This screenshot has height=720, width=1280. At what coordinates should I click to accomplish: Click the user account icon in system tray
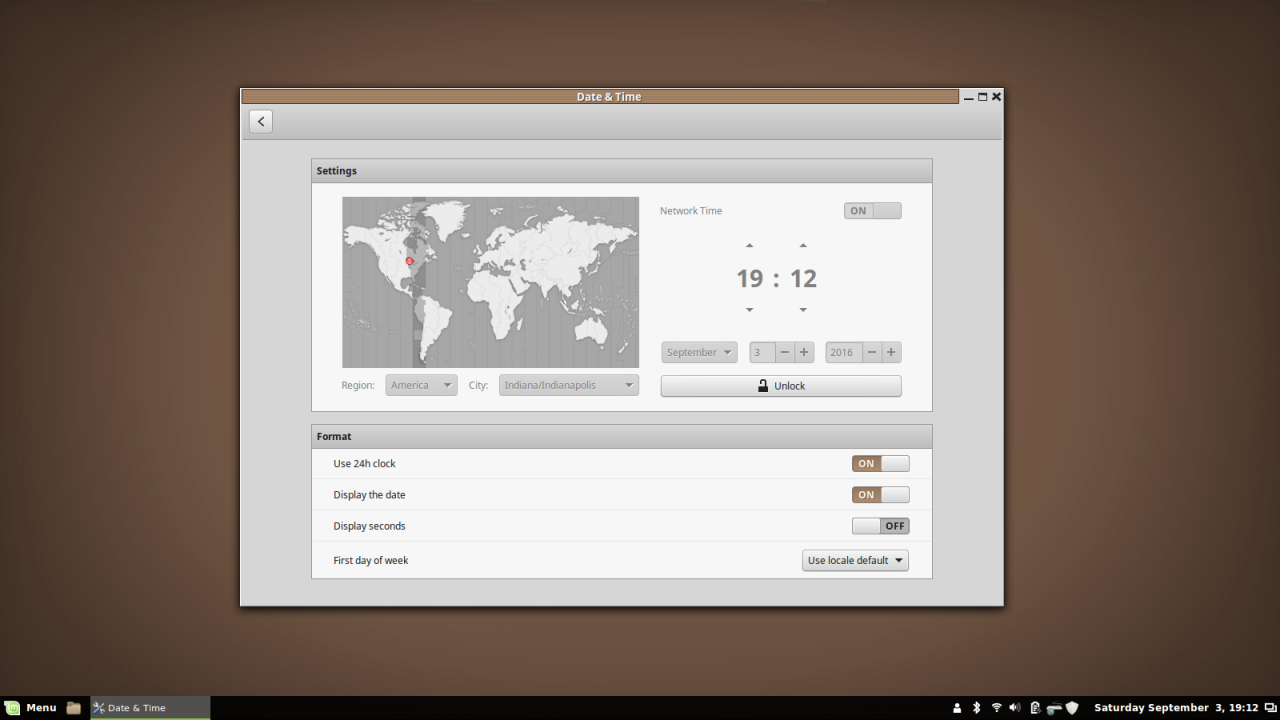pyautogui.click(x=957, y=708)
